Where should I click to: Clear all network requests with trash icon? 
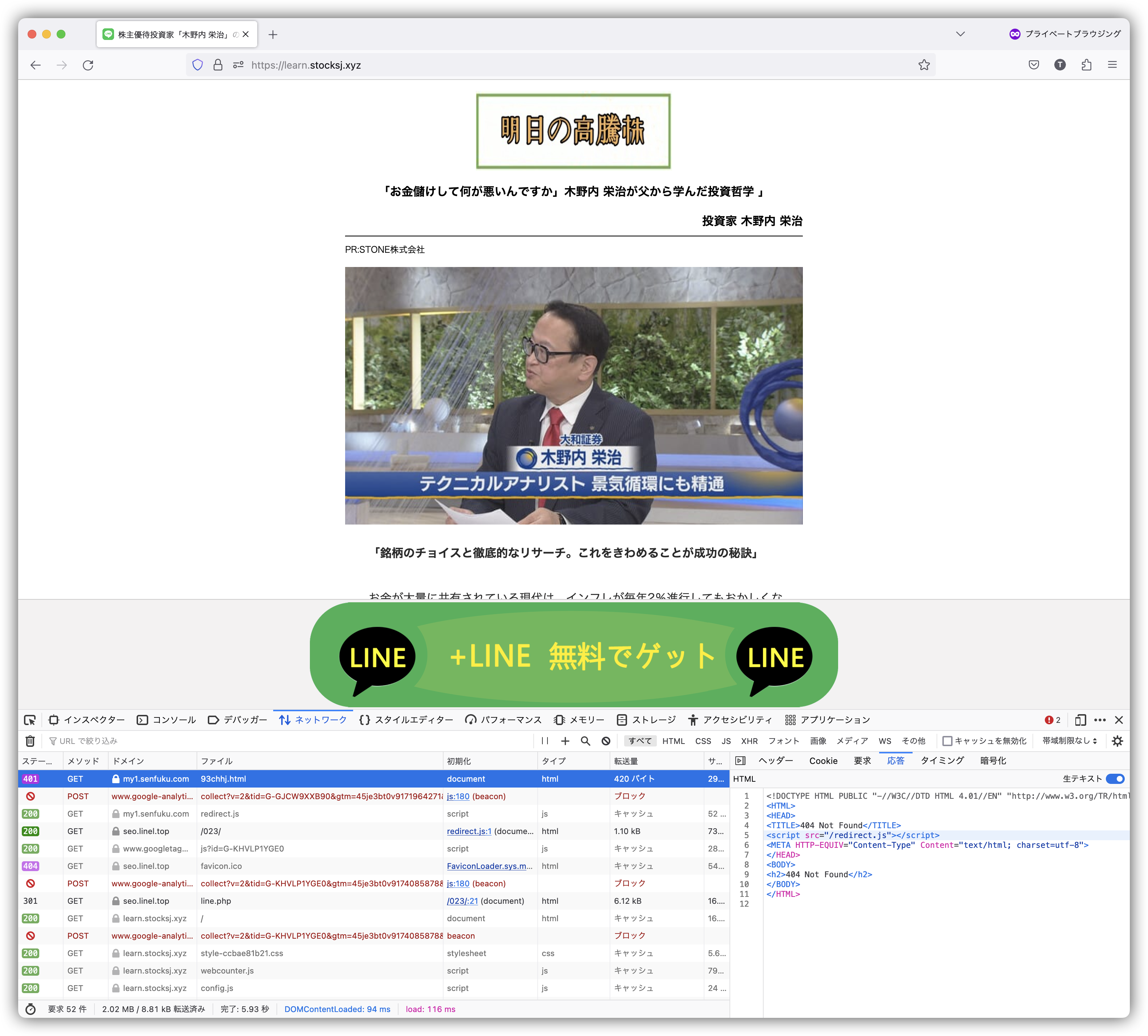point(30,741)
